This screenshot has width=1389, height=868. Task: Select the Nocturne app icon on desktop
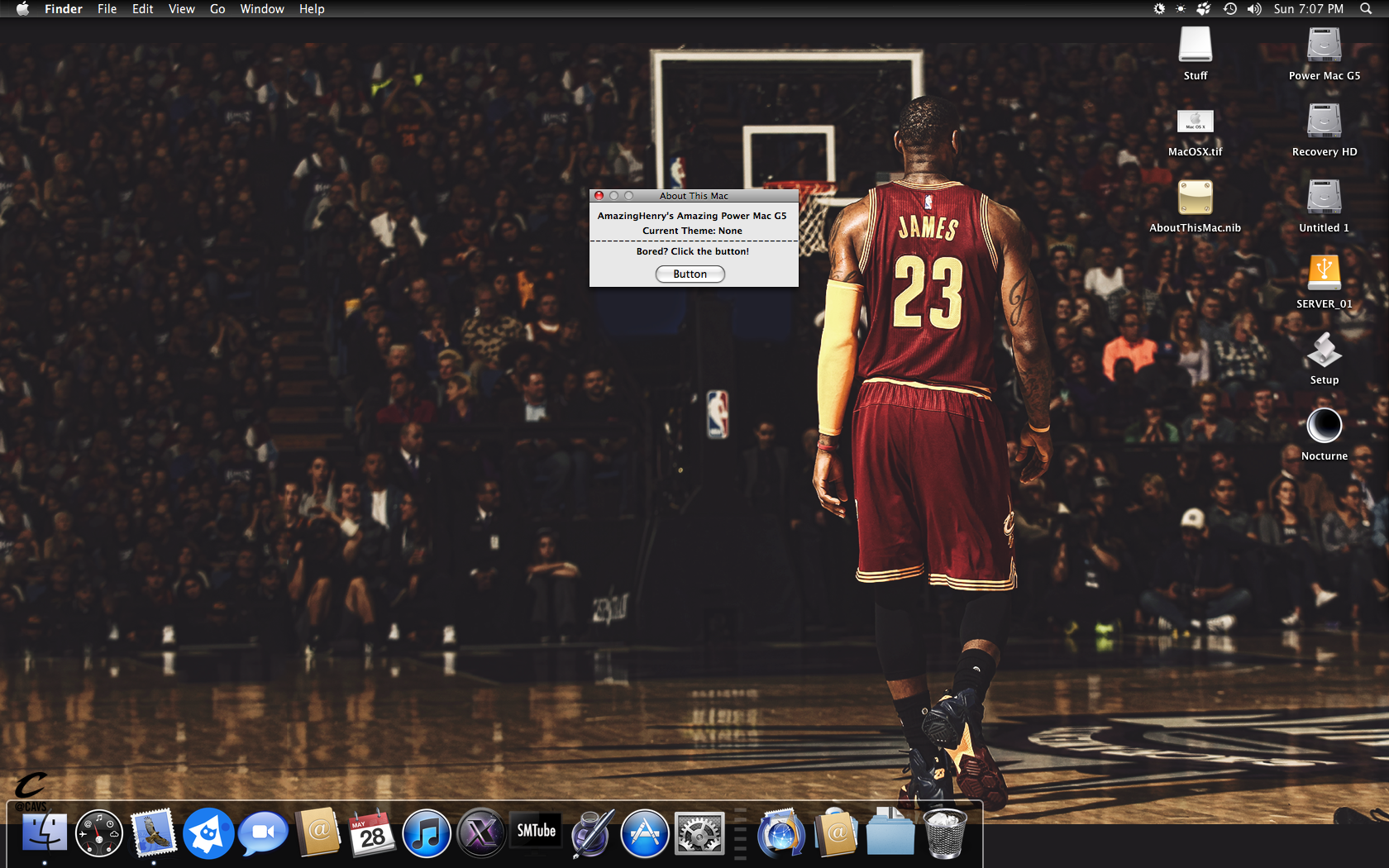coord(1325,425)
